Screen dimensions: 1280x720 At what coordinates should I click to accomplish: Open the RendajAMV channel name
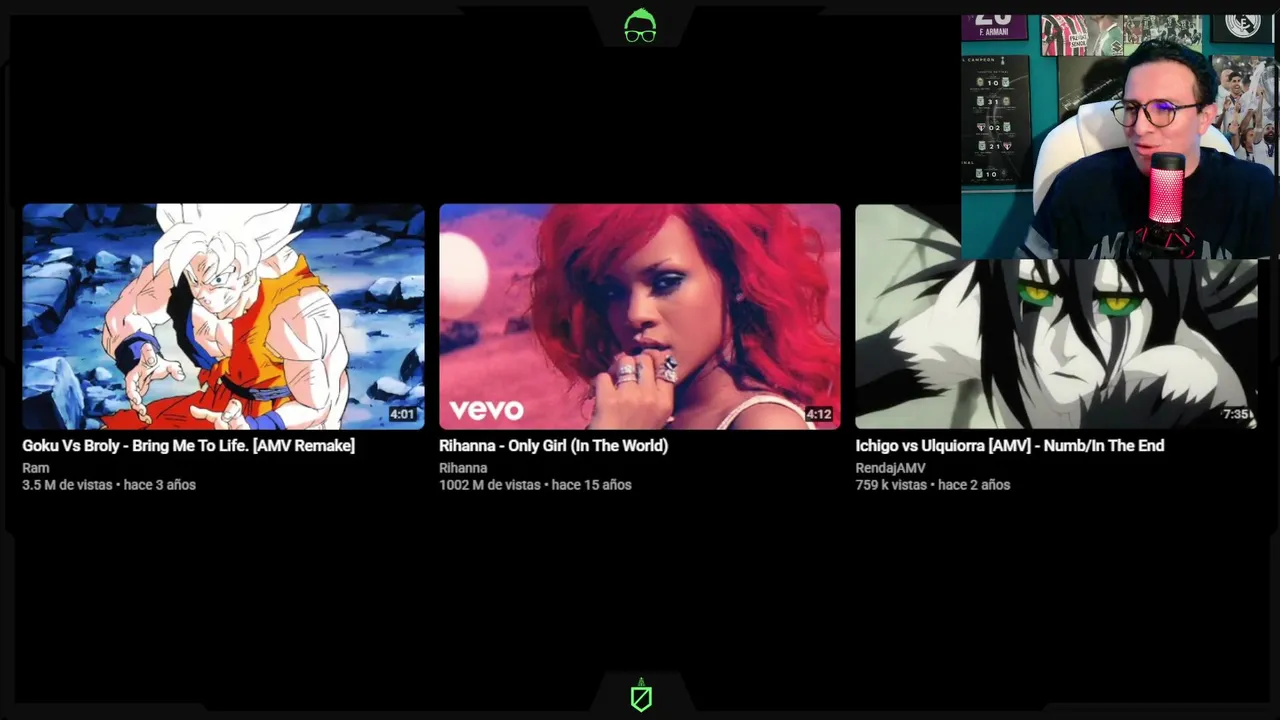pos(890,468)
